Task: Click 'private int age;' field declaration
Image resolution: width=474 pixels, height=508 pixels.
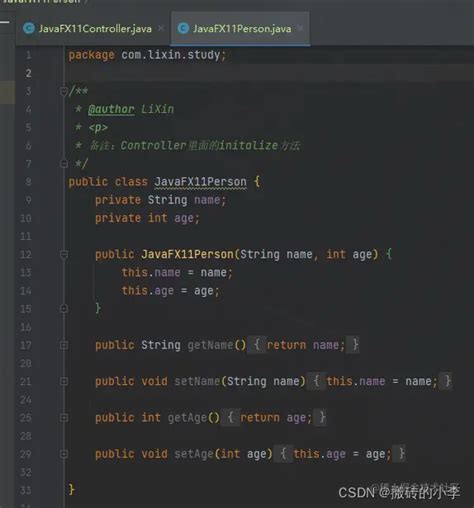Action: [147, 218]
